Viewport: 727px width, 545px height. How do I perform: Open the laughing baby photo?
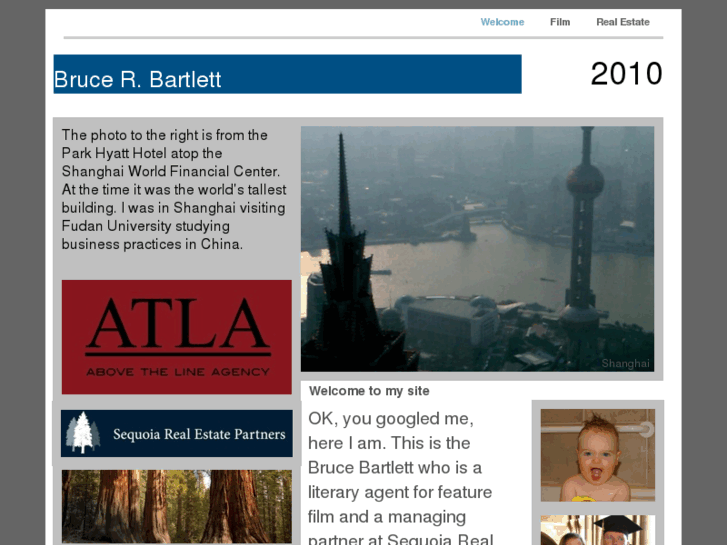tap(598, 455)
